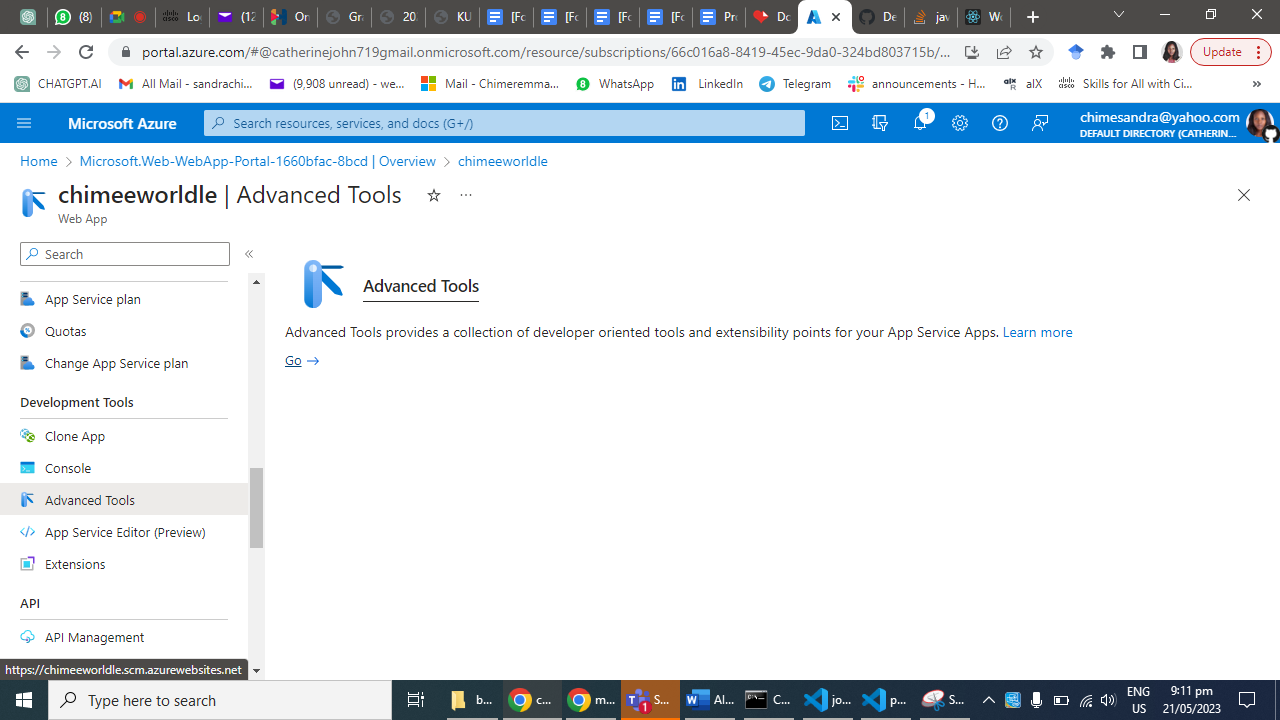Open the Directories and subscriptions filter

coord(880,123)
